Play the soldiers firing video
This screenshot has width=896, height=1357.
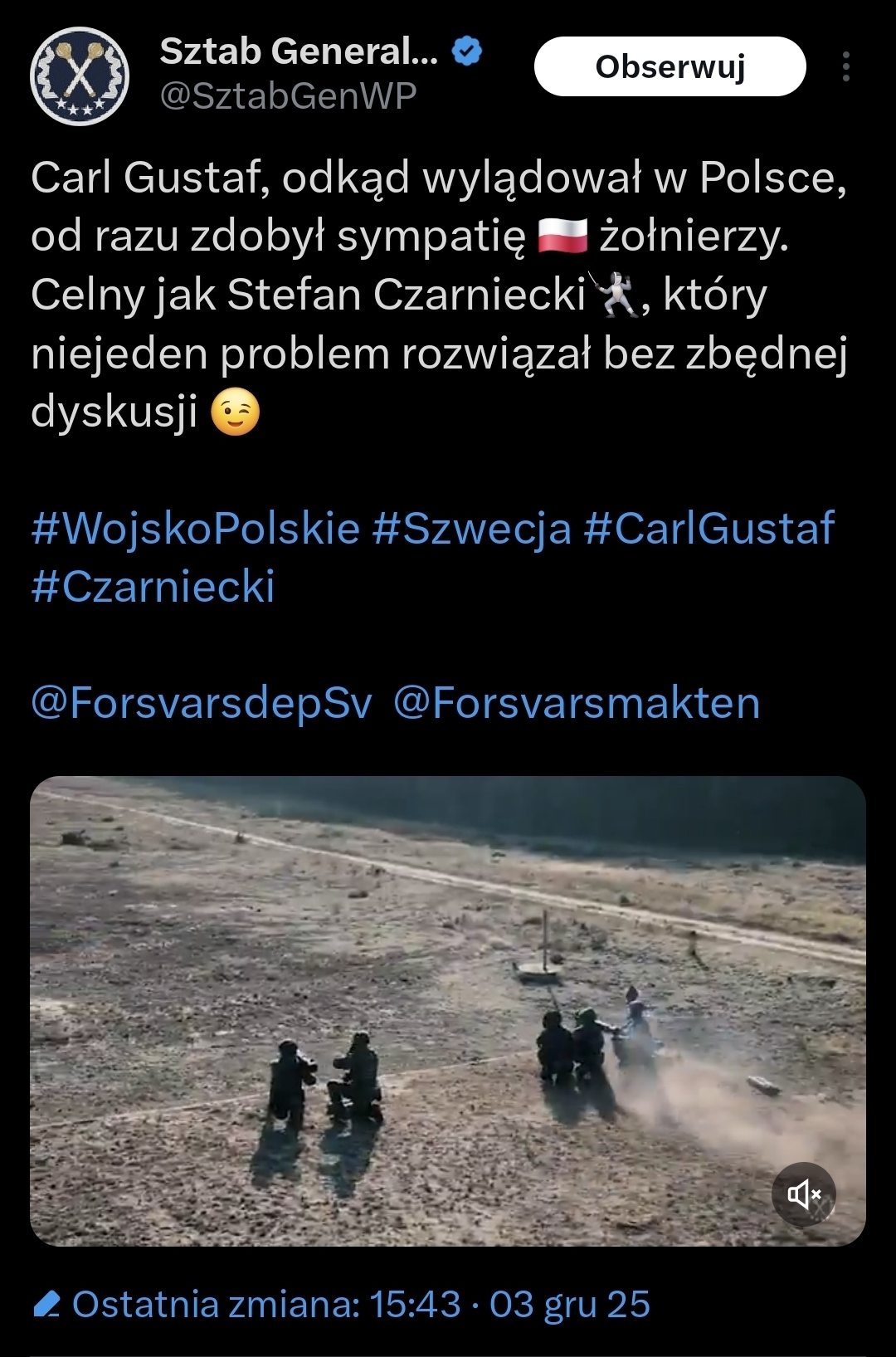pyautogui.click(x=448, y=1011)
